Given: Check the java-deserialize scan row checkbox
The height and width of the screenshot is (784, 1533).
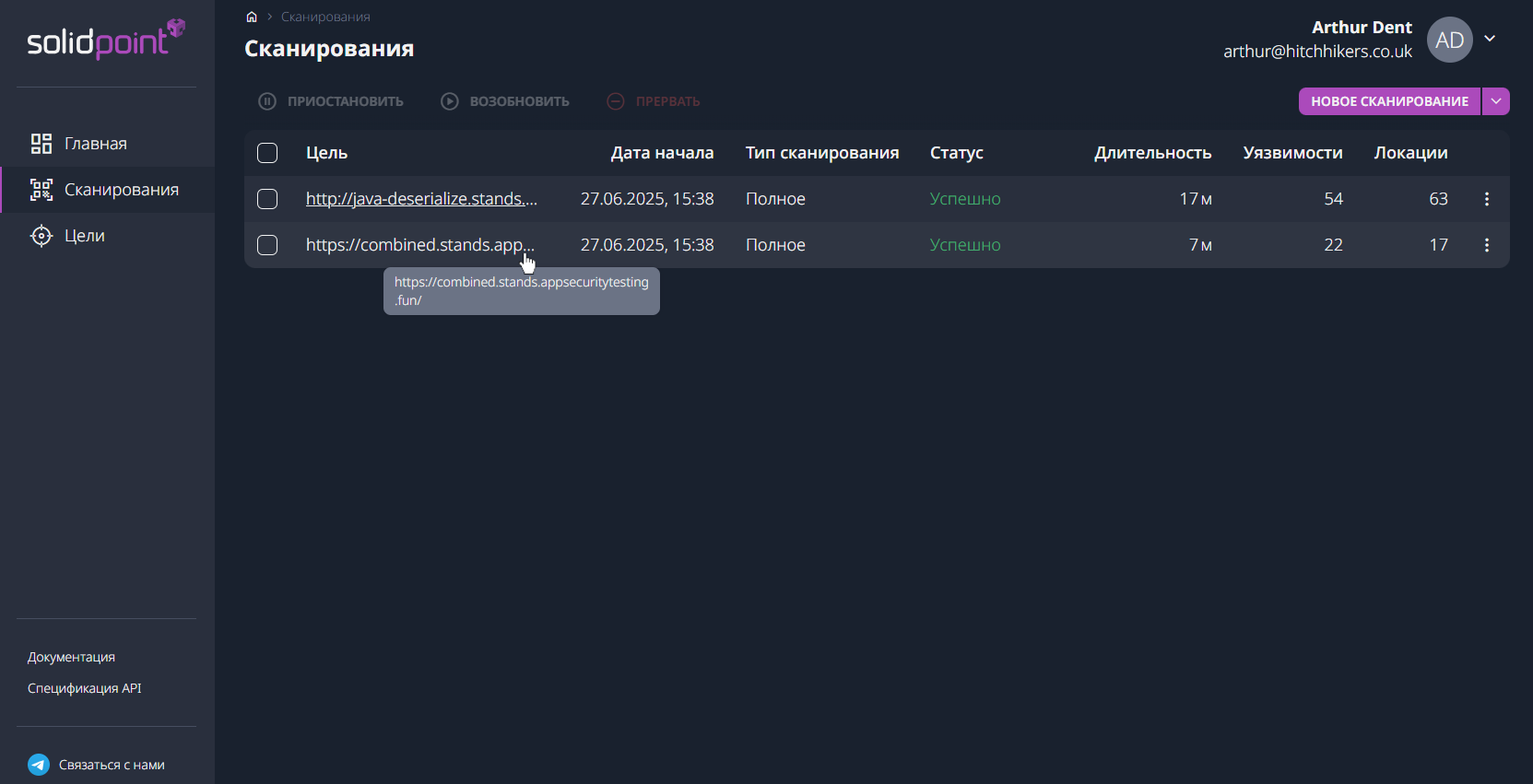Looking at the screenshot, I should click(267, 199).
